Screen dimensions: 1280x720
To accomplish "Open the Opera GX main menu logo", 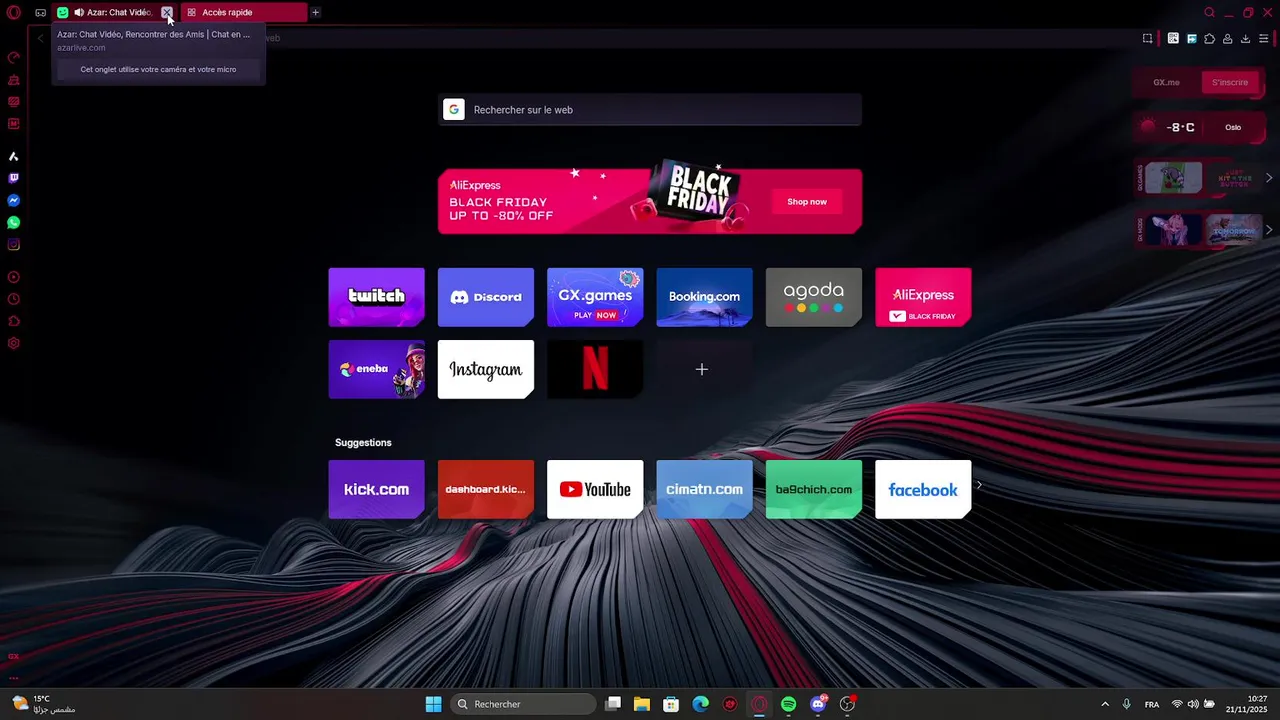I will point(14,13).
